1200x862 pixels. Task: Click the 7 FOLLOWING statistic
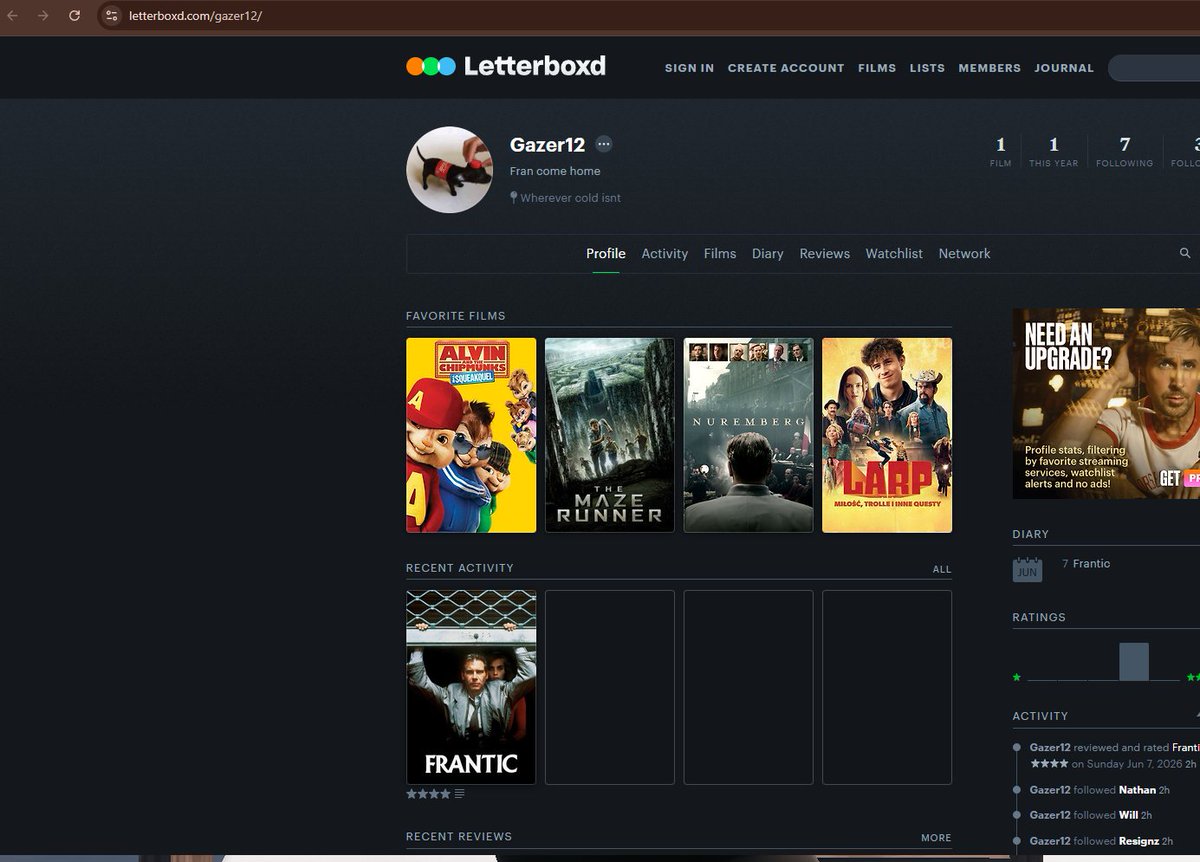coord(1125,152)
